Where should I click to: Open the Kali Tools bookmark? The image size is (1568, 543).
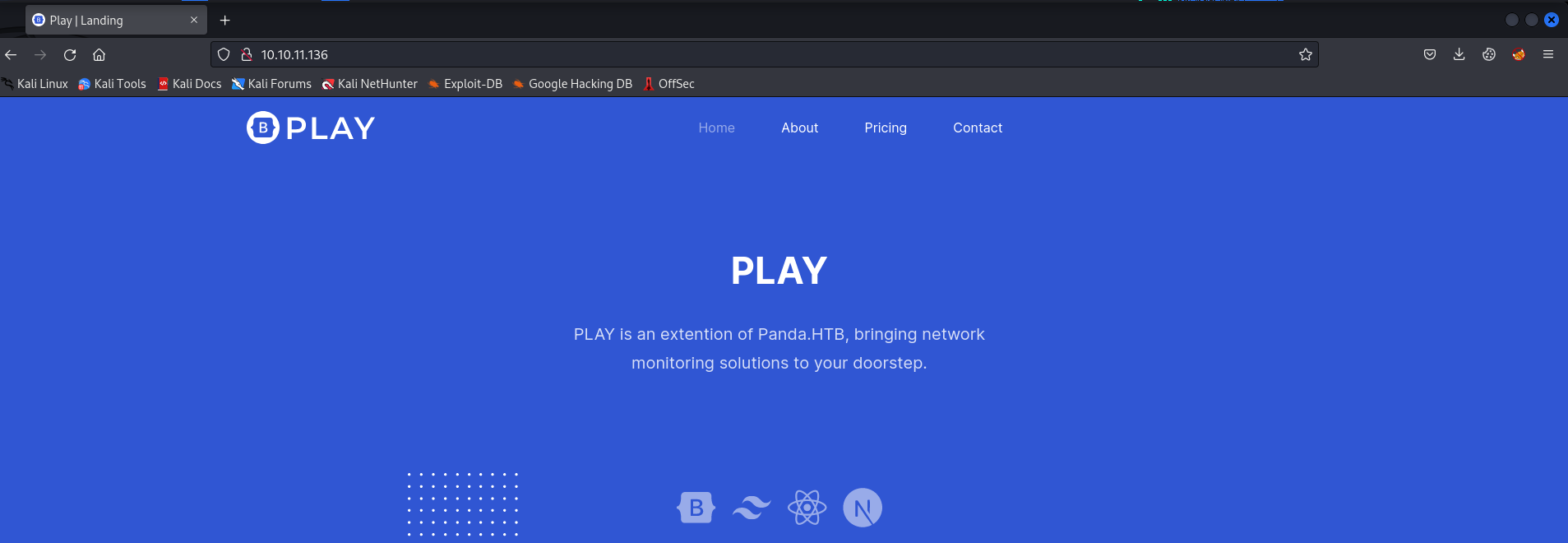(x=113, y=84)
